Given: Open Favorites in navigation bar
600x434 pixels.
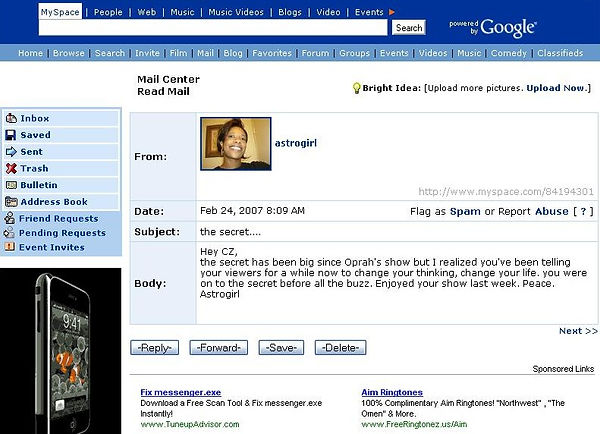Looking at the screenshot, I should tap(272, 53).
